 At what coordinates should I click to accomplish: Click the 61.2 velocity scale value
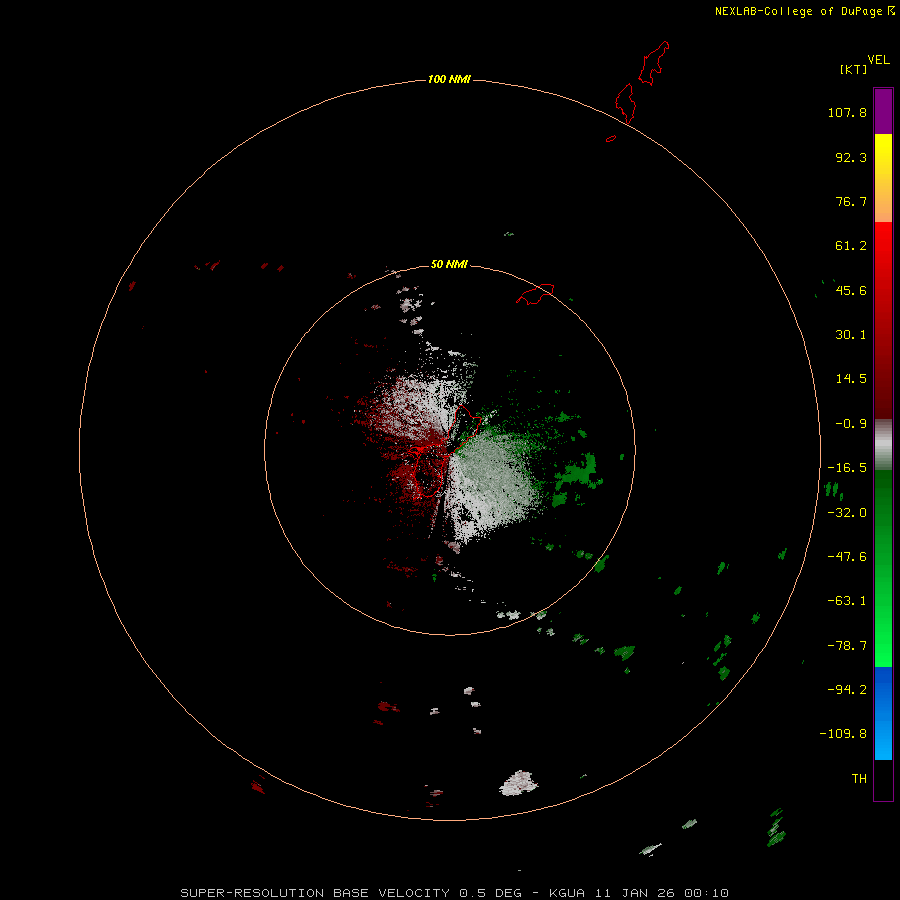point(851,246)
